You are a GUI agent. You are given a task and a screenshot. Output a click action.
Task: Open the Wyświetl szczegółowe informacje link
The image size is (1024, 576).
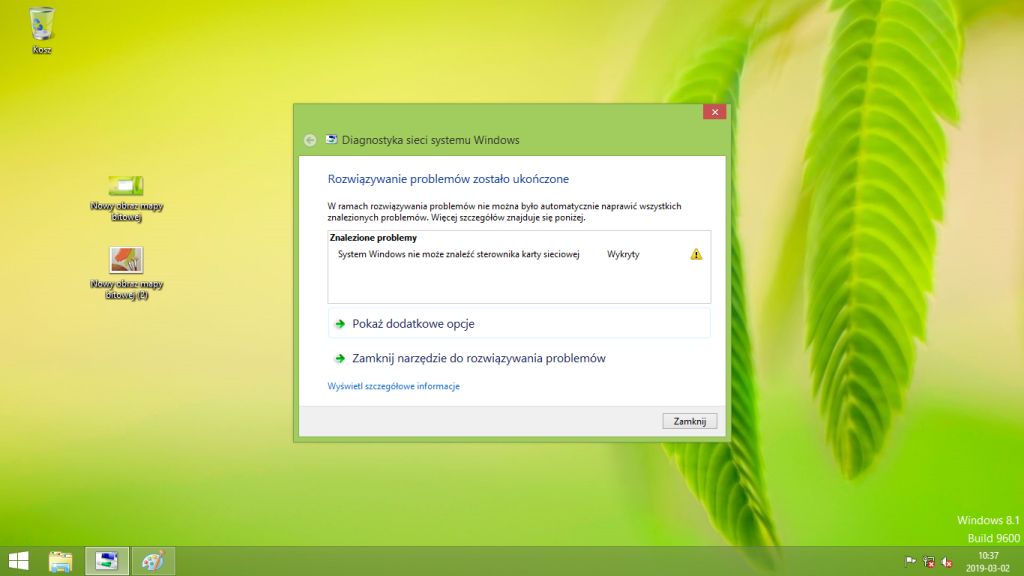click(x=393, y=387)
